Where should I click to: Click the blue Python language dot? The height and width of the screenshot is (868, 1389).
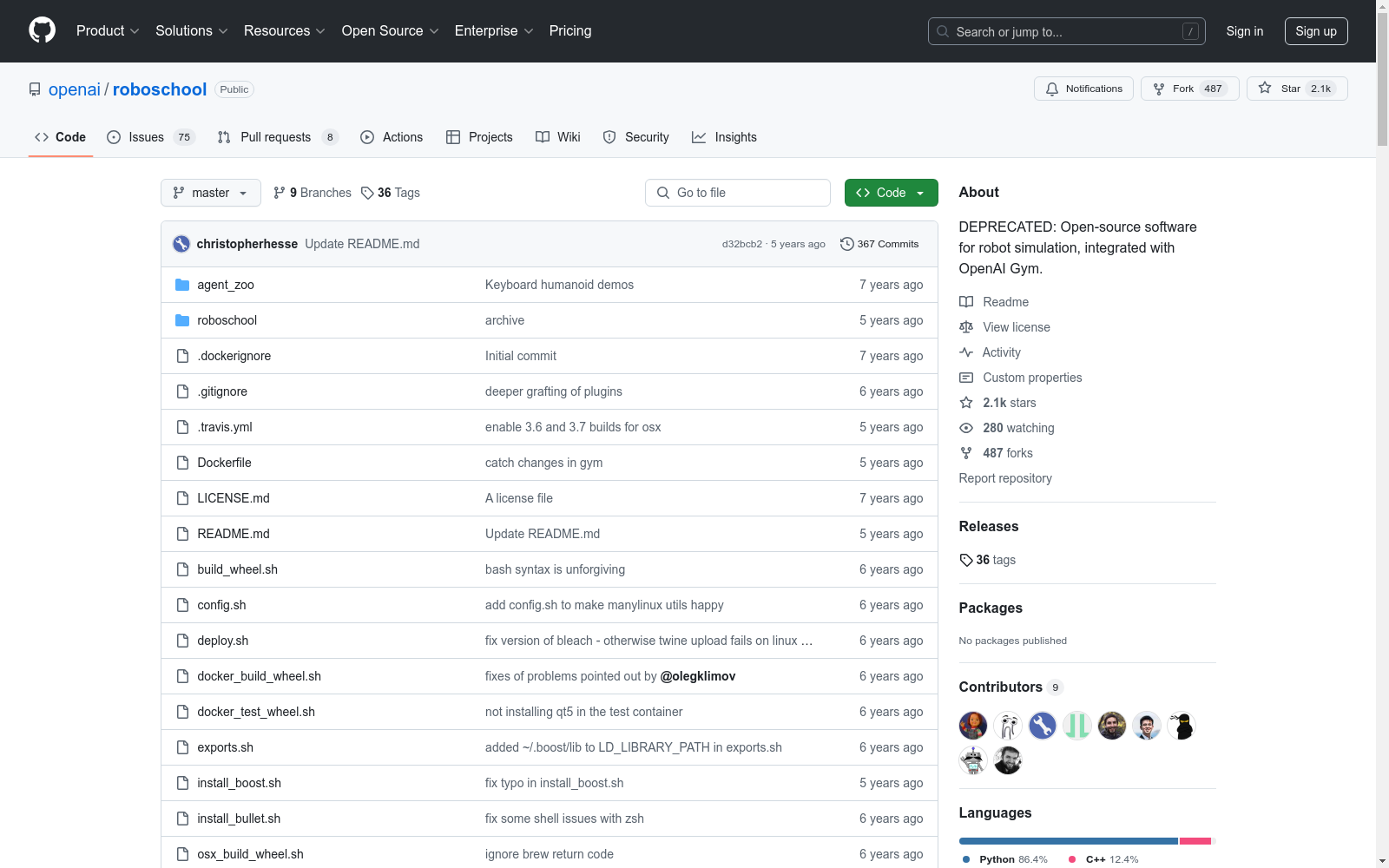click(966, 859)
